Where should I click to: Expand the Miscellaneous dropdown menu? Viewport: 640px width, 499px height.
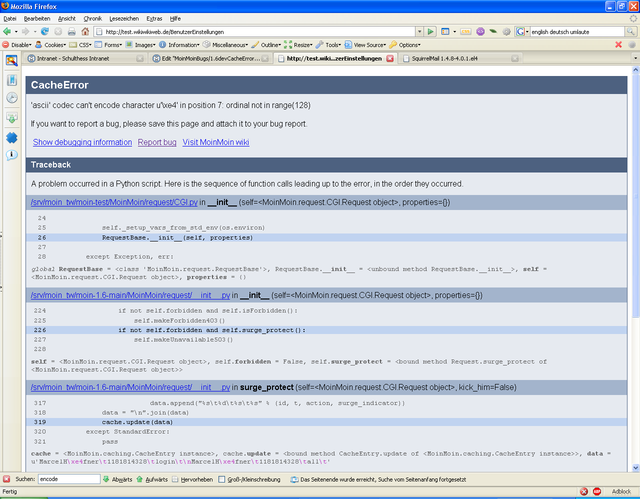[226, 45]
